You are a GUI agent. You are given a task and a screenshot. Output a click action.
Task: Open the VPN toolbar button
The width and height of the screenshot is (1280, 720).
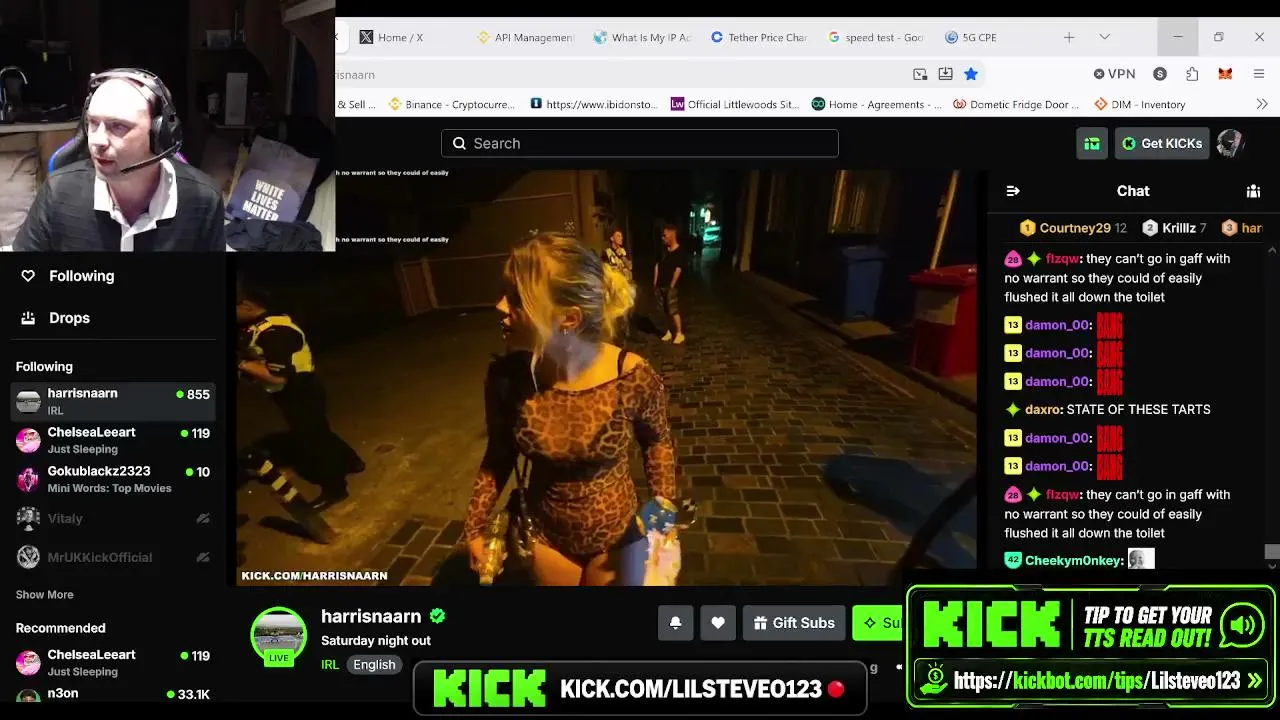pyautogui.click(x=1114, y=74)
